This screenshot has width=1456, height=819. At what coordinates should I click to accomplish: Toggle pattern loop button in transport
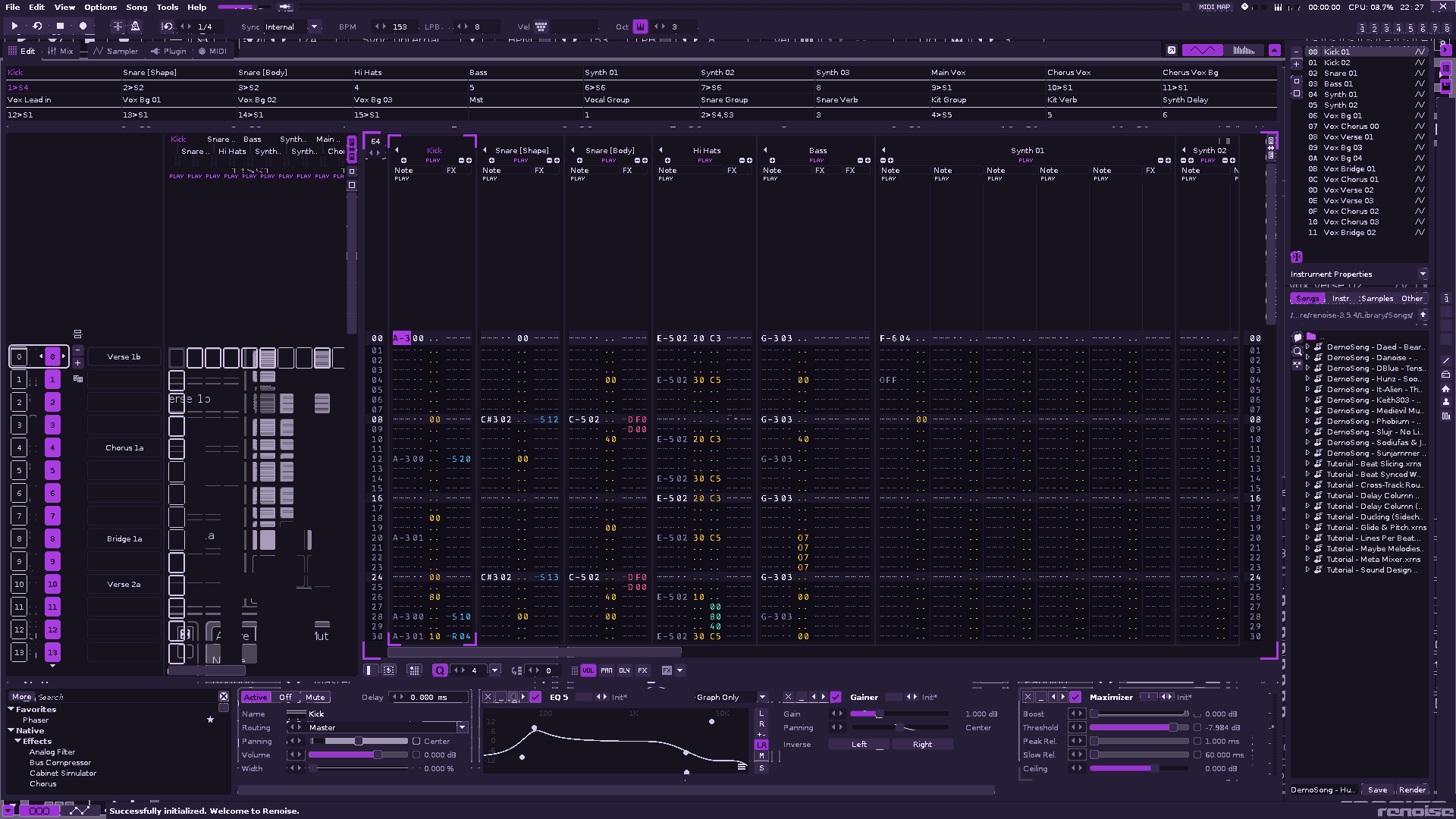tap(37, 26)
